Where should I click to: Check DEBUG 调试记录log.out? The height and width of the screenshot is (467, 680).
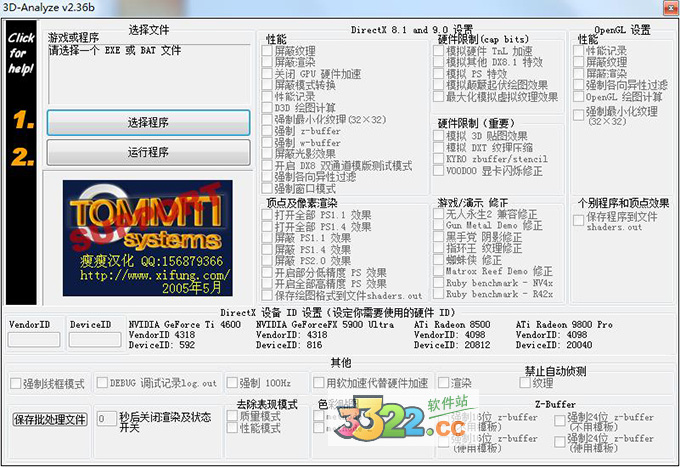(x=102, y=383)
